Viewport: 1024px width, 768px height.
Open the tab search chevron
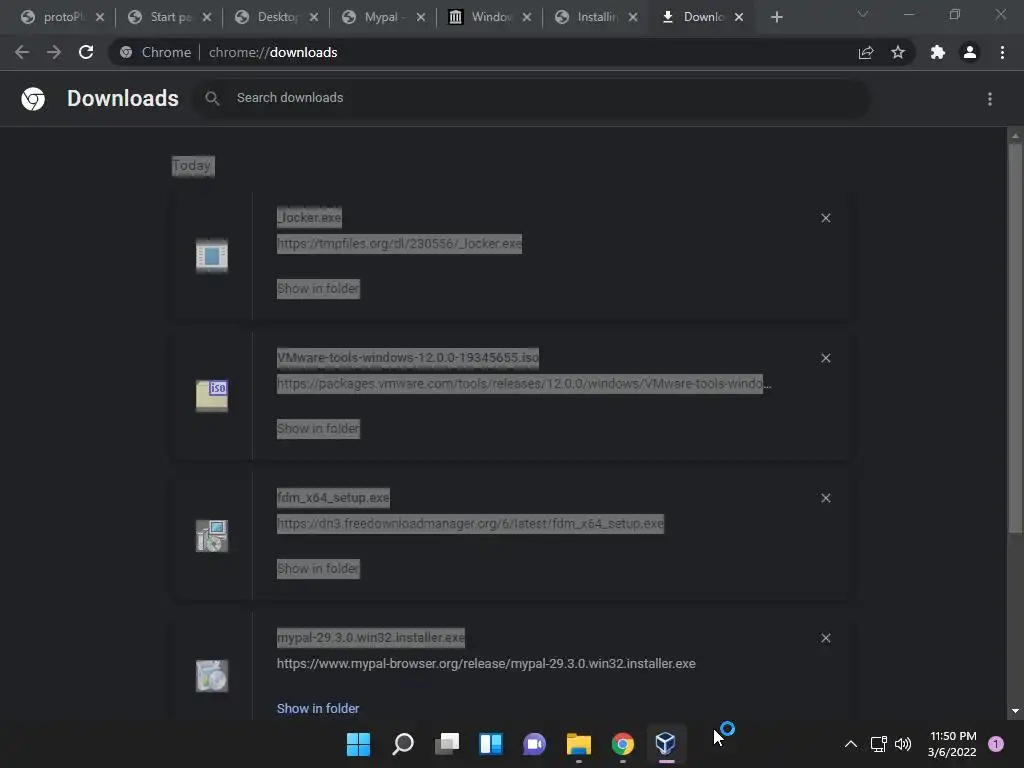(x=863, y=14)
